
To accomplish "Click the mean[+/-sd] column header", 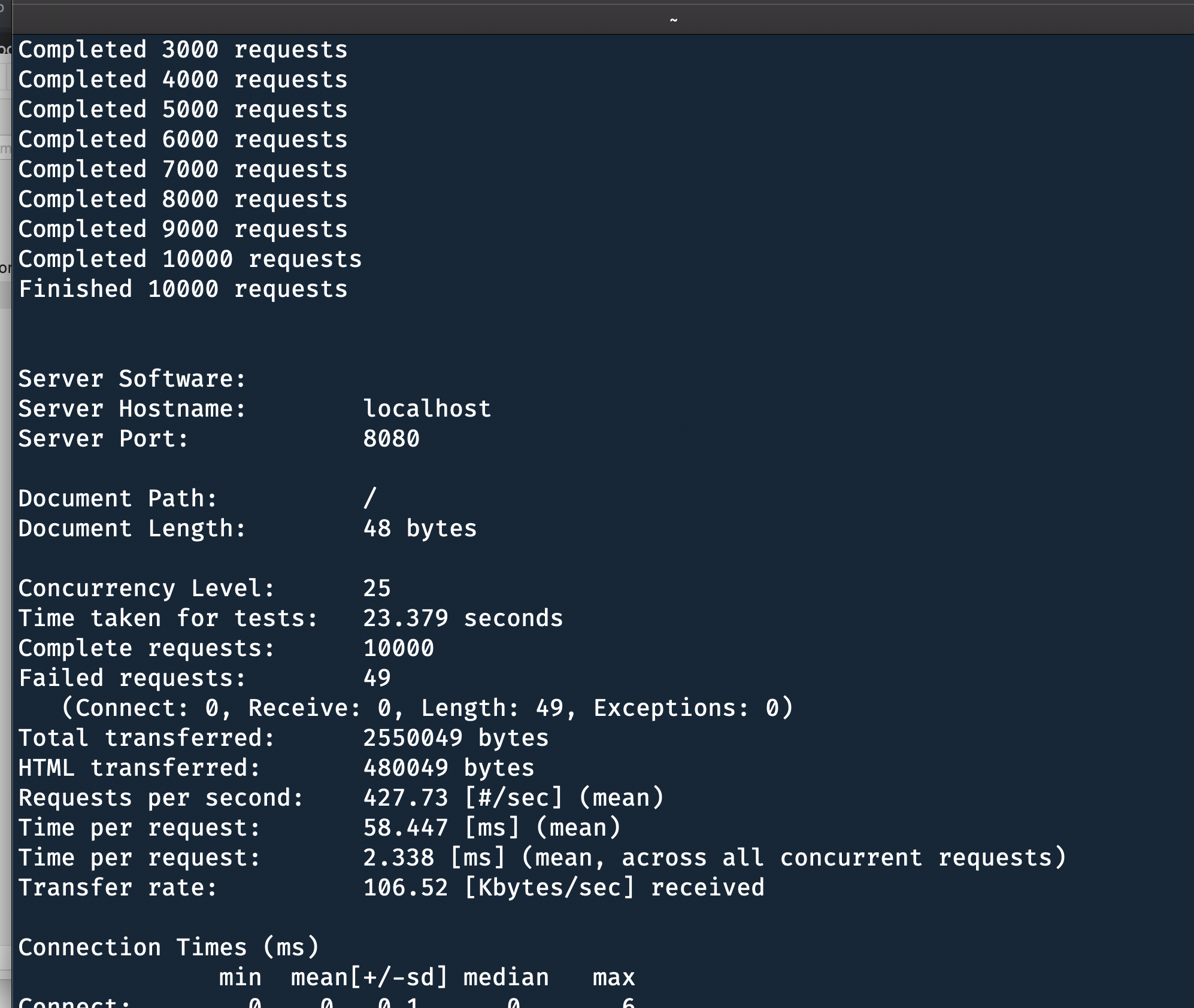I will (x=367, y=976).
